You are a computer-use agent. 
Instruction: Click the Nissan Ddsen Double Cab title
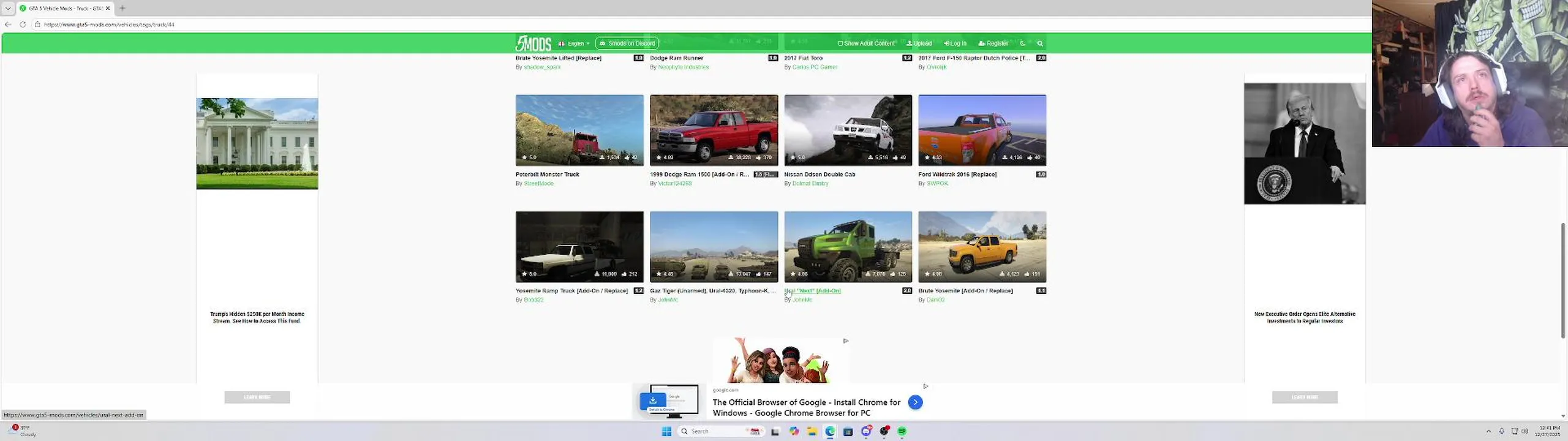(820, 175)
